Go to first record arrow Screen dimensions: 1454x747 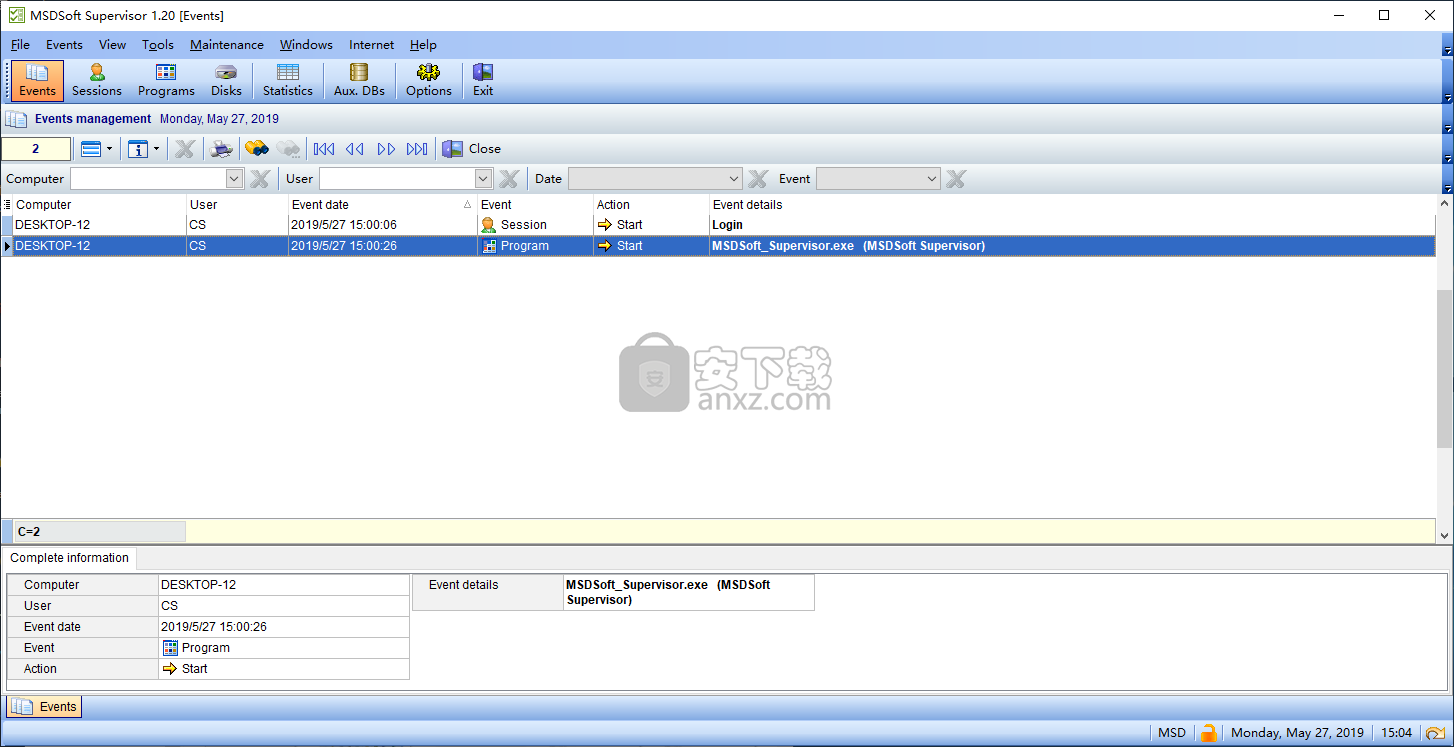[324, 149]
